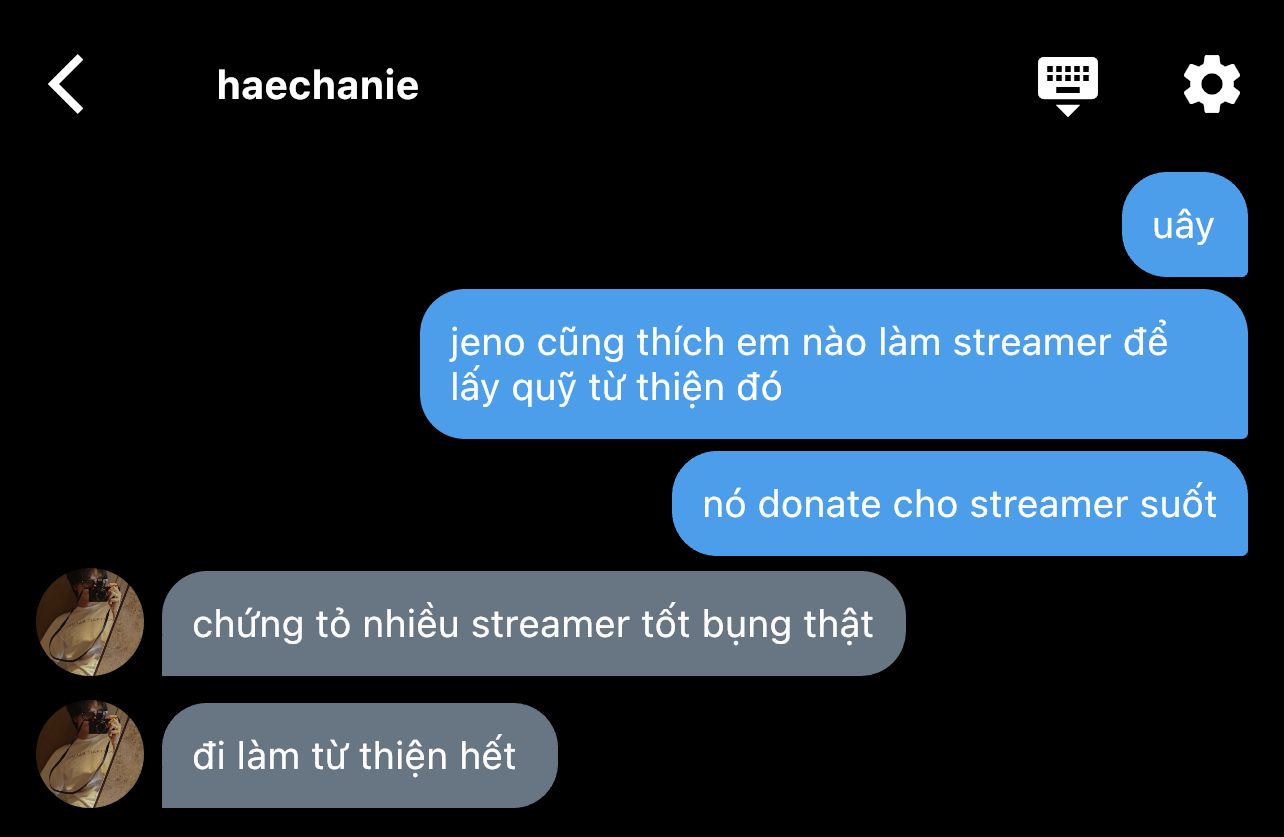Select the 'đi làm từ thiện hết' bubble
The width and height of the screenshot is (1284, 837).
coord(359,755)
